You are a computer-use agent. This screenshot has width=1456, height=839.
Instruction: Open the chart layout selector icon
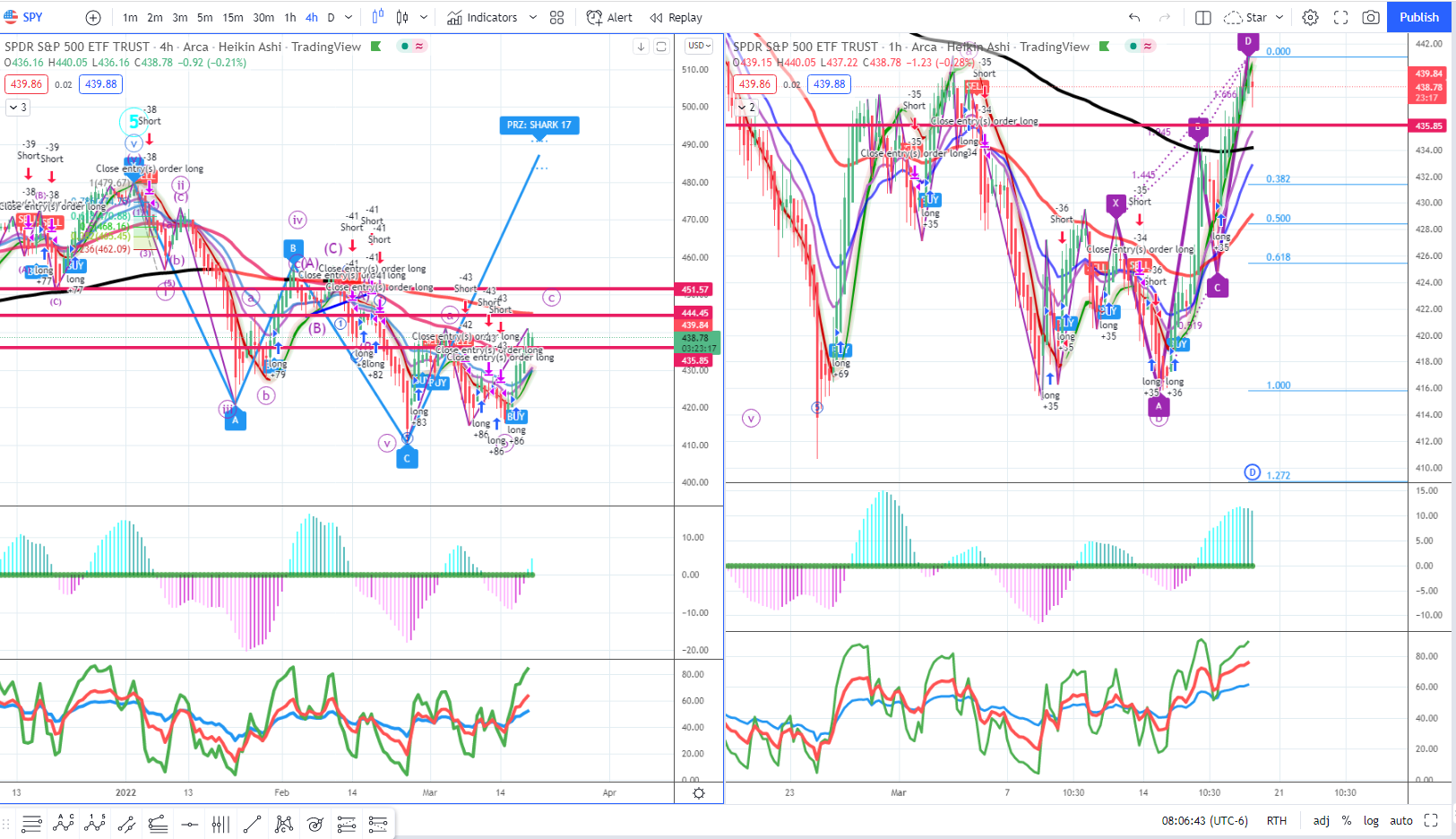(x=1203, y=17)
